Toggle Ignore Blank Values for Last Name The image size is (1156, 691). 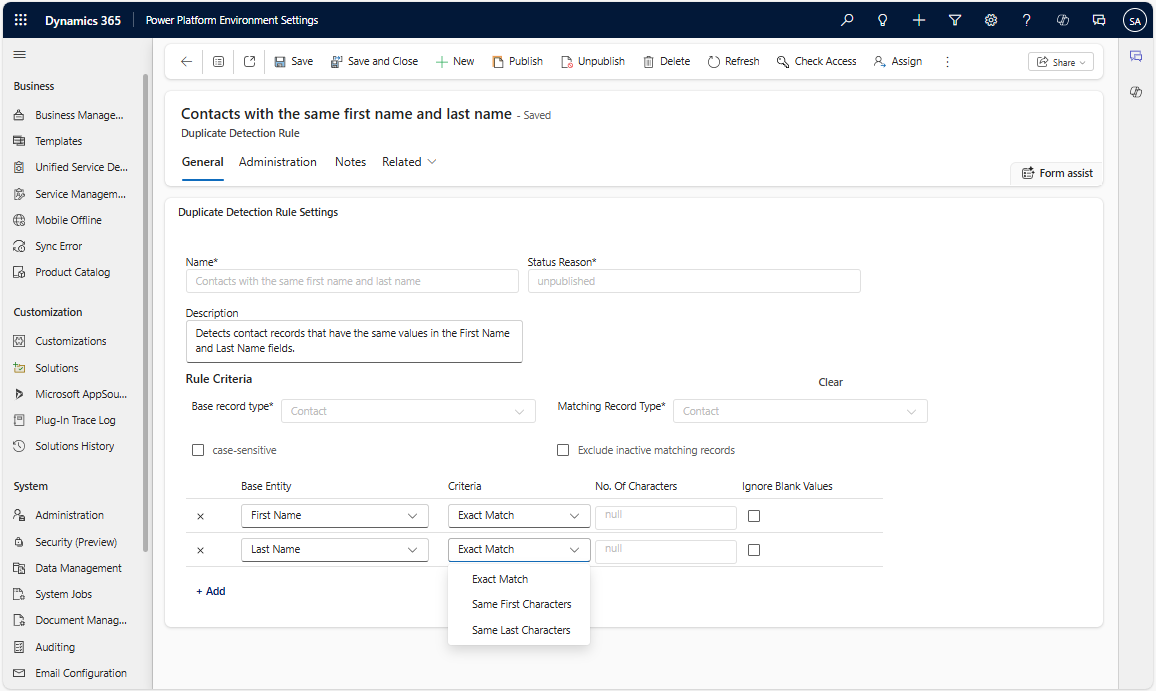pyautogui.click(x=754, y=550)
